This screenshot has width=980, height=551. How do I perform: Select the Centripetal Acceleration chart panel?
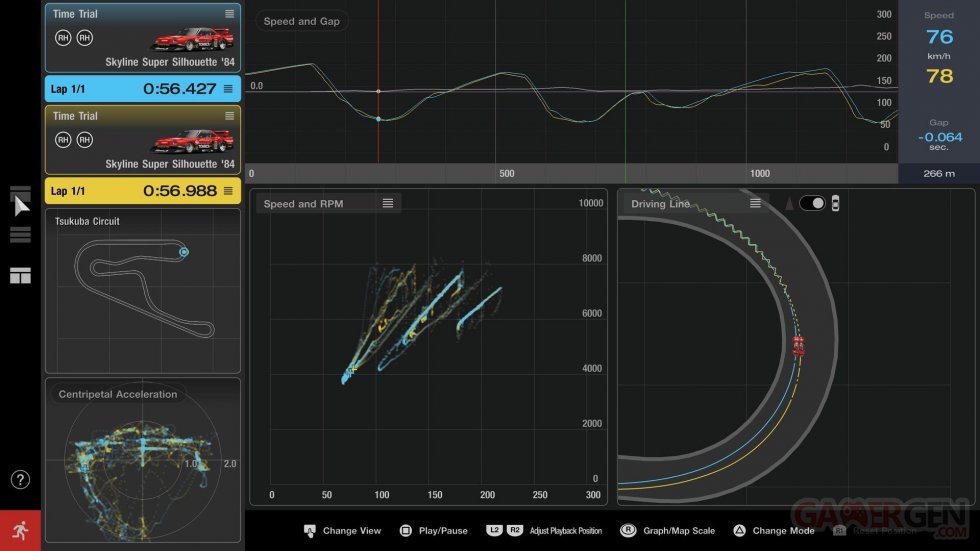pyautogui.click(x=143, y=460)
